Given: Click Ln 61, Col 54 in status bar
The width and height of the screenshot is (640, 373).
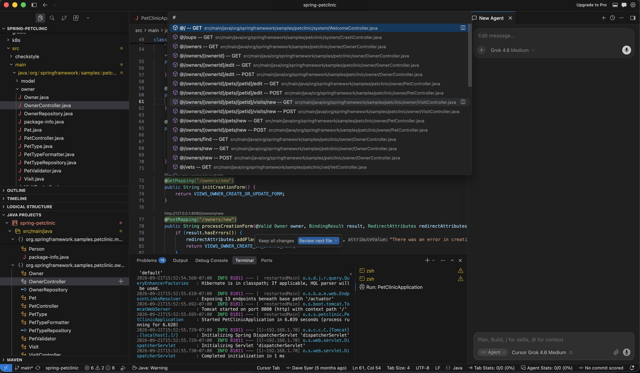Looking at the screenshot, I should 367,368.
